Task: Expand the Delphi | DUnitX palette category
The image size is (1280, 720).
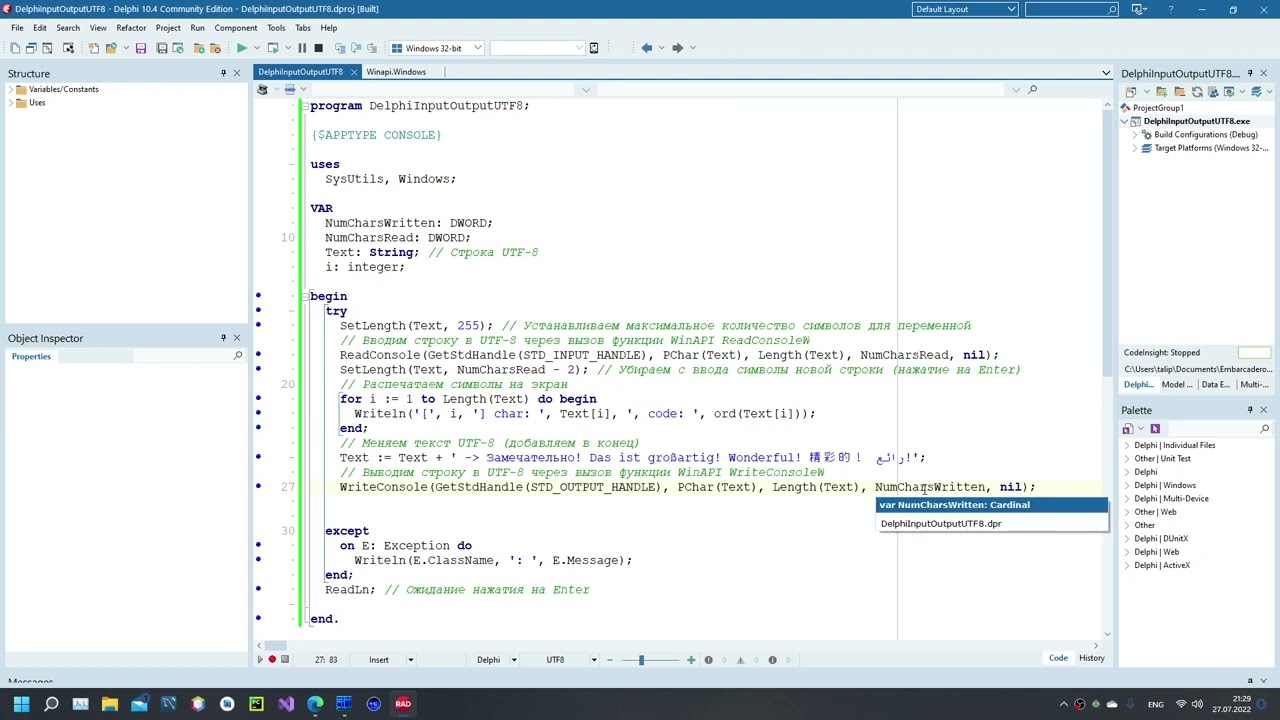Action: point(1127,539)
